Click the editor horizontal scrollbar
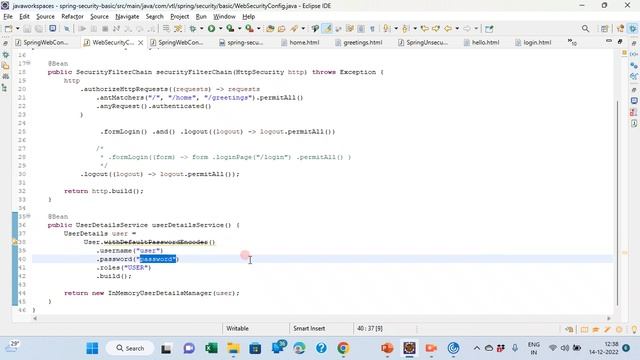The image size is (640, 360). point(322,318)
